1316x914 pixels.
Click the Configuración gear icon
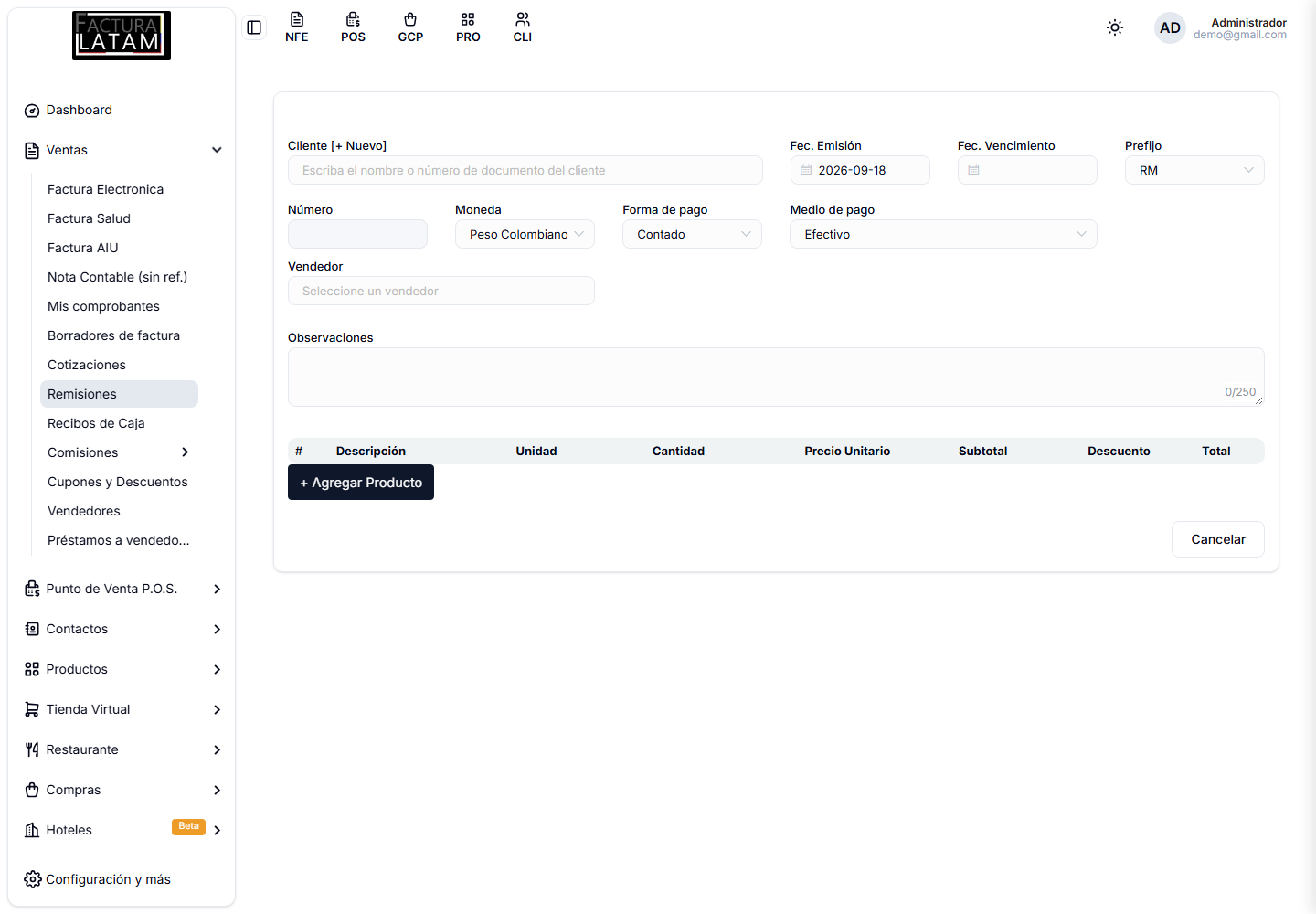pyautogui.click(x=33, y=879)
